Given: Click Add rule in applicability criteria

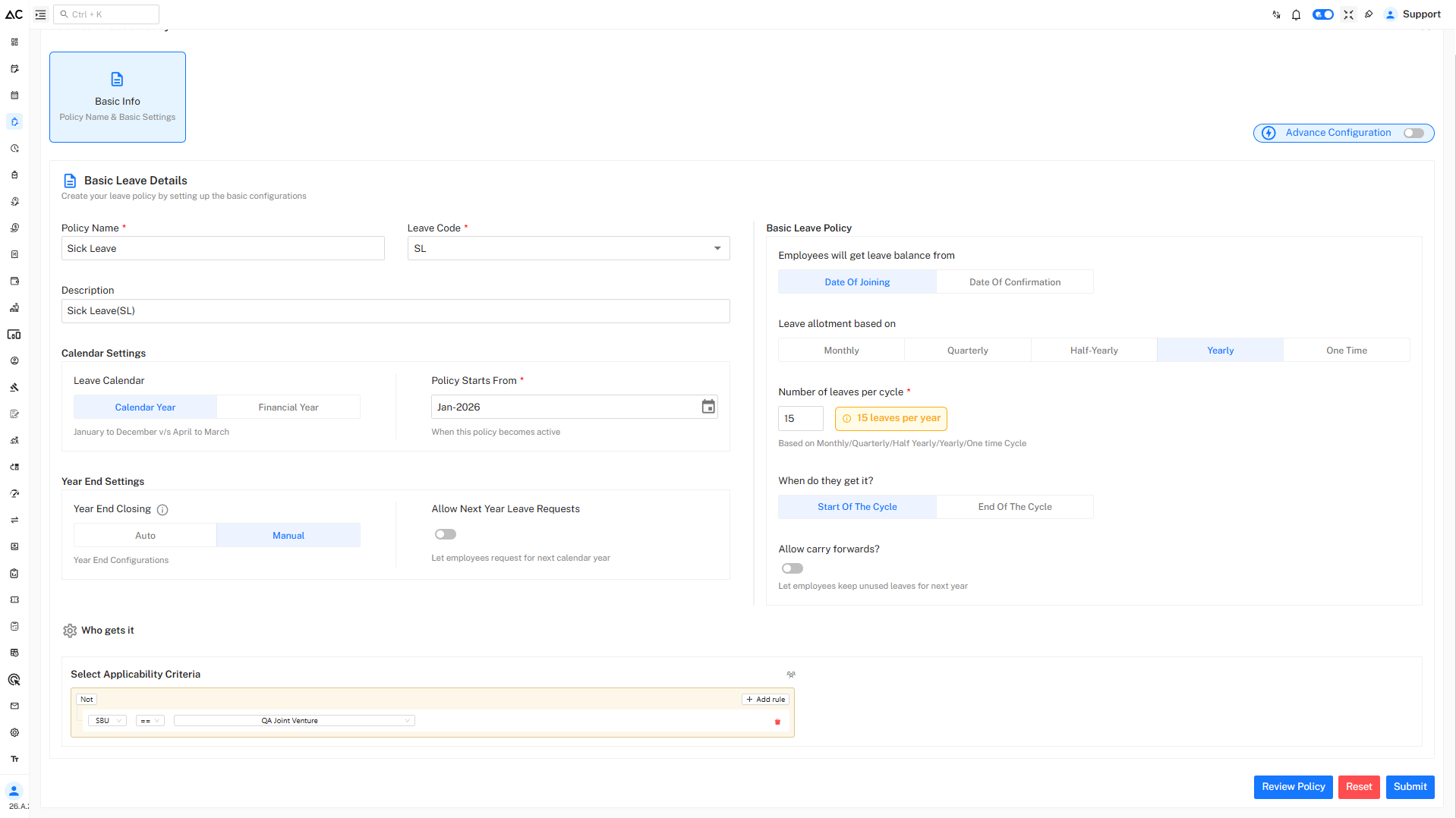Looking at the screenshot, I should 765,700.
